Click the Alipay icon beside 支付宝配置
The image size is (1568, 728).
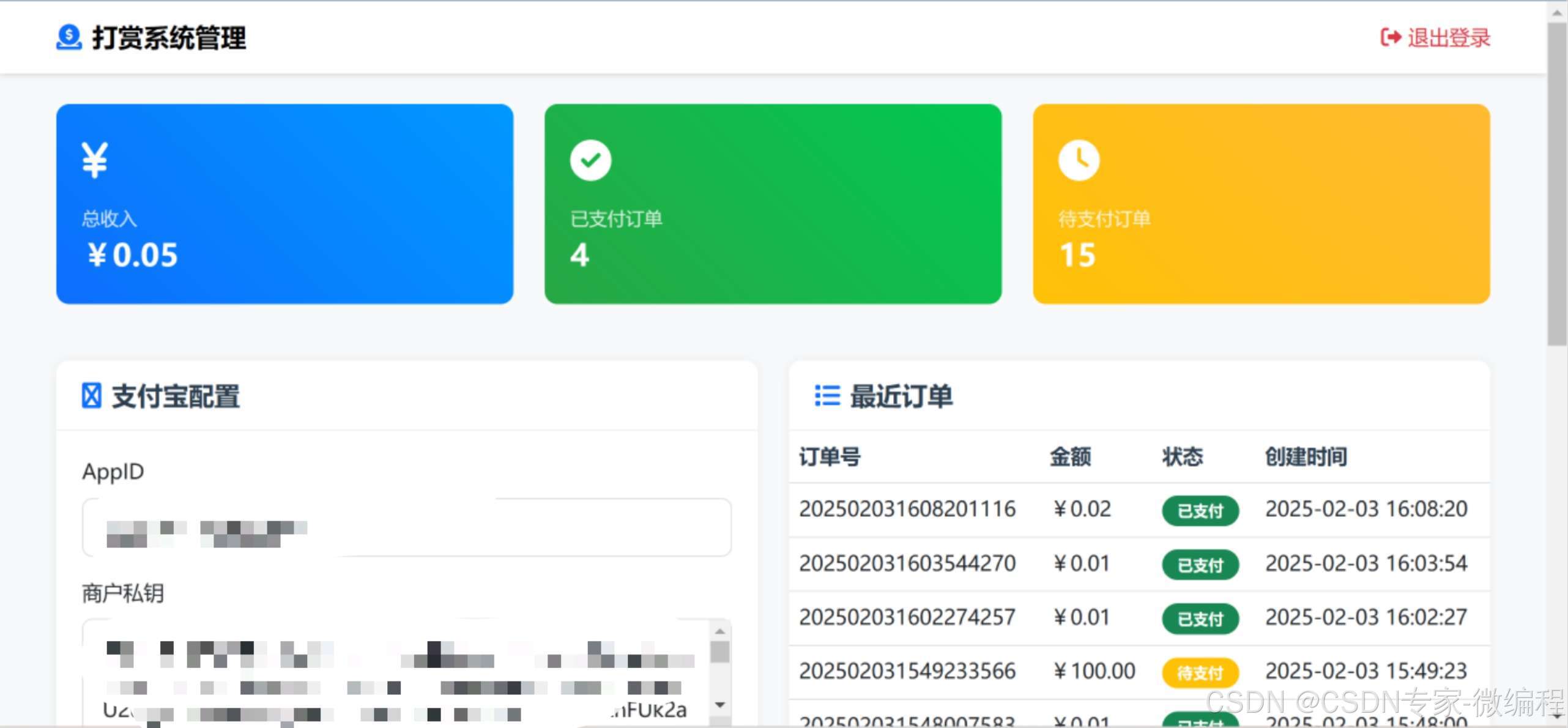click(92, 396)
